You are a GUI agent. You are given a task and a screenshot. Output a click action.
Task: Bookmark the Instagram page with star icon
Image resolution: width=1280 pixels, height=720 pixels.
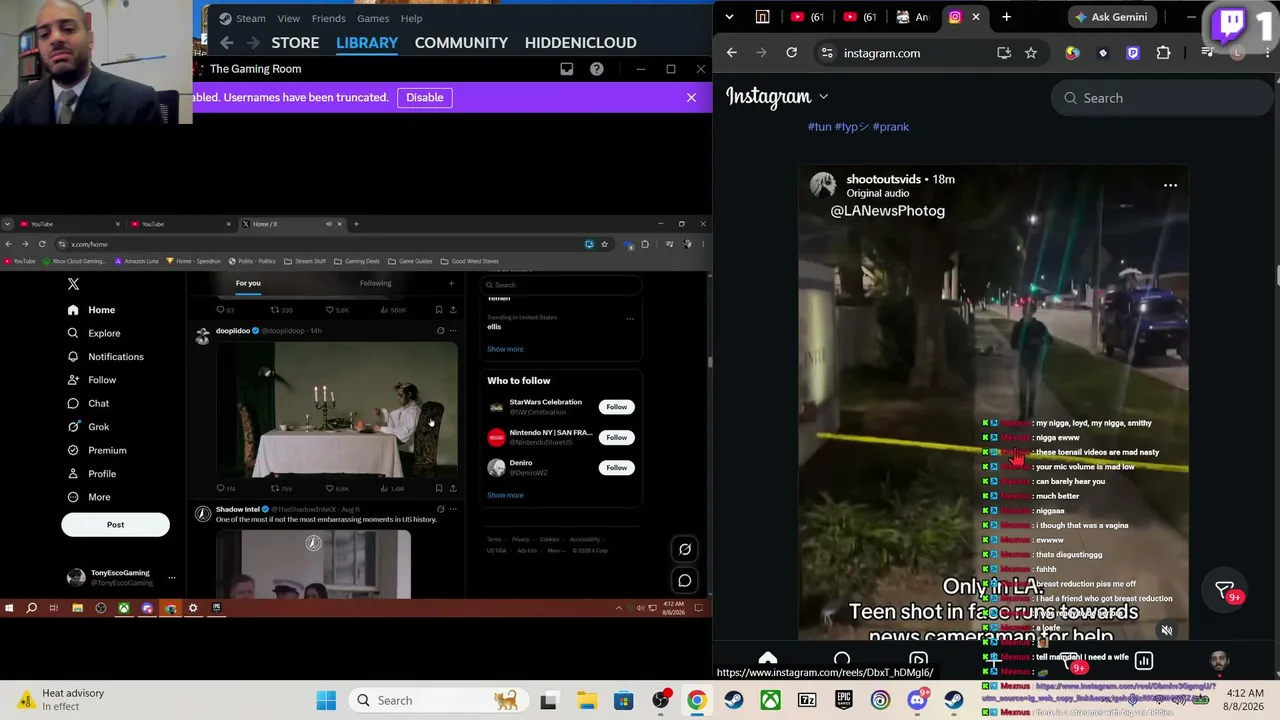tap(1031, 53)
